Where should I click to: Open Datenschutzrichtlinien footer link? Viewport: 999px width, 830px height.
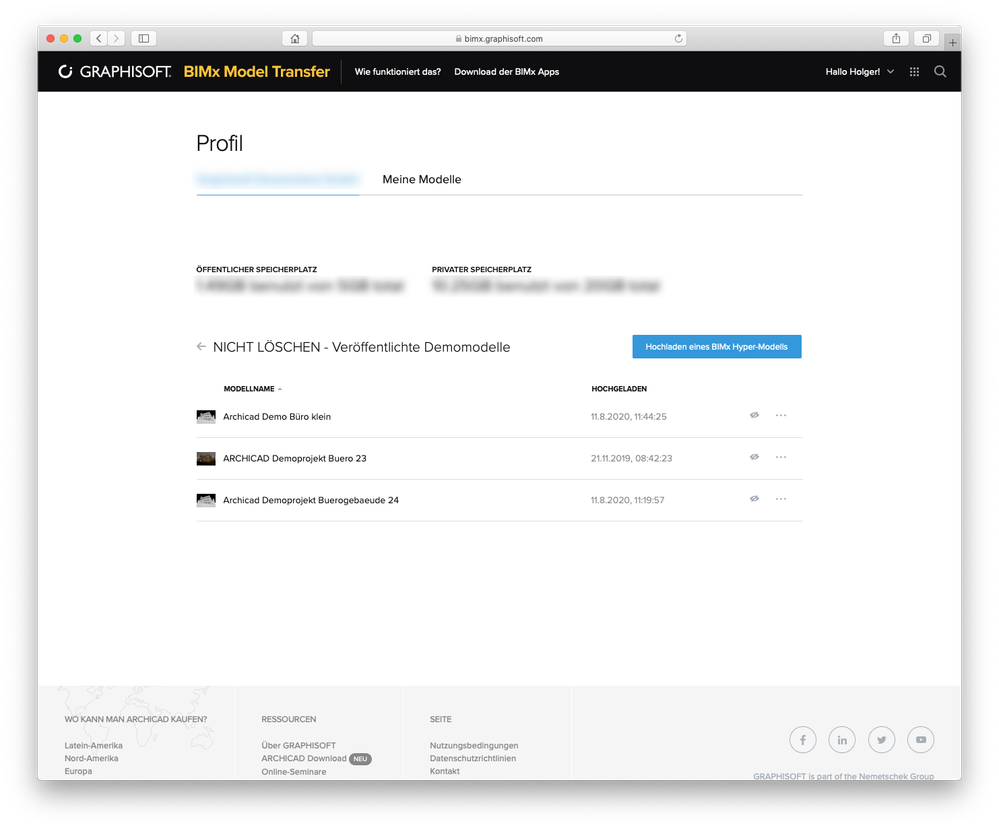[473, 758]
